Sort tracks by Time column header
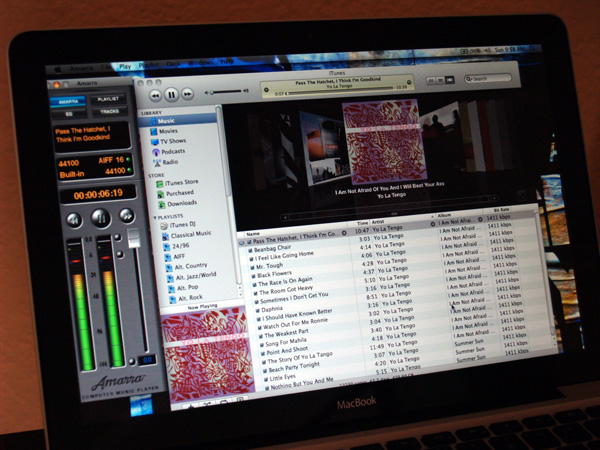Image resolution: width=600 pixels, height=450 pixels. (x=362, y=222)
